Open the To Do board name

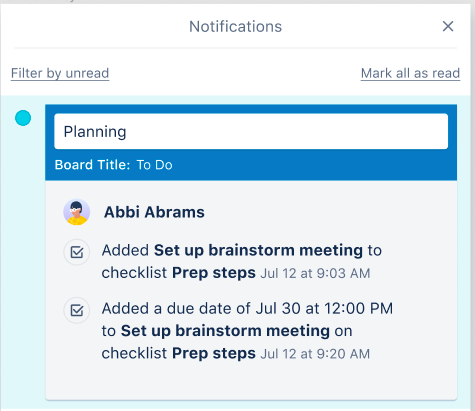(x=154, y=165)
